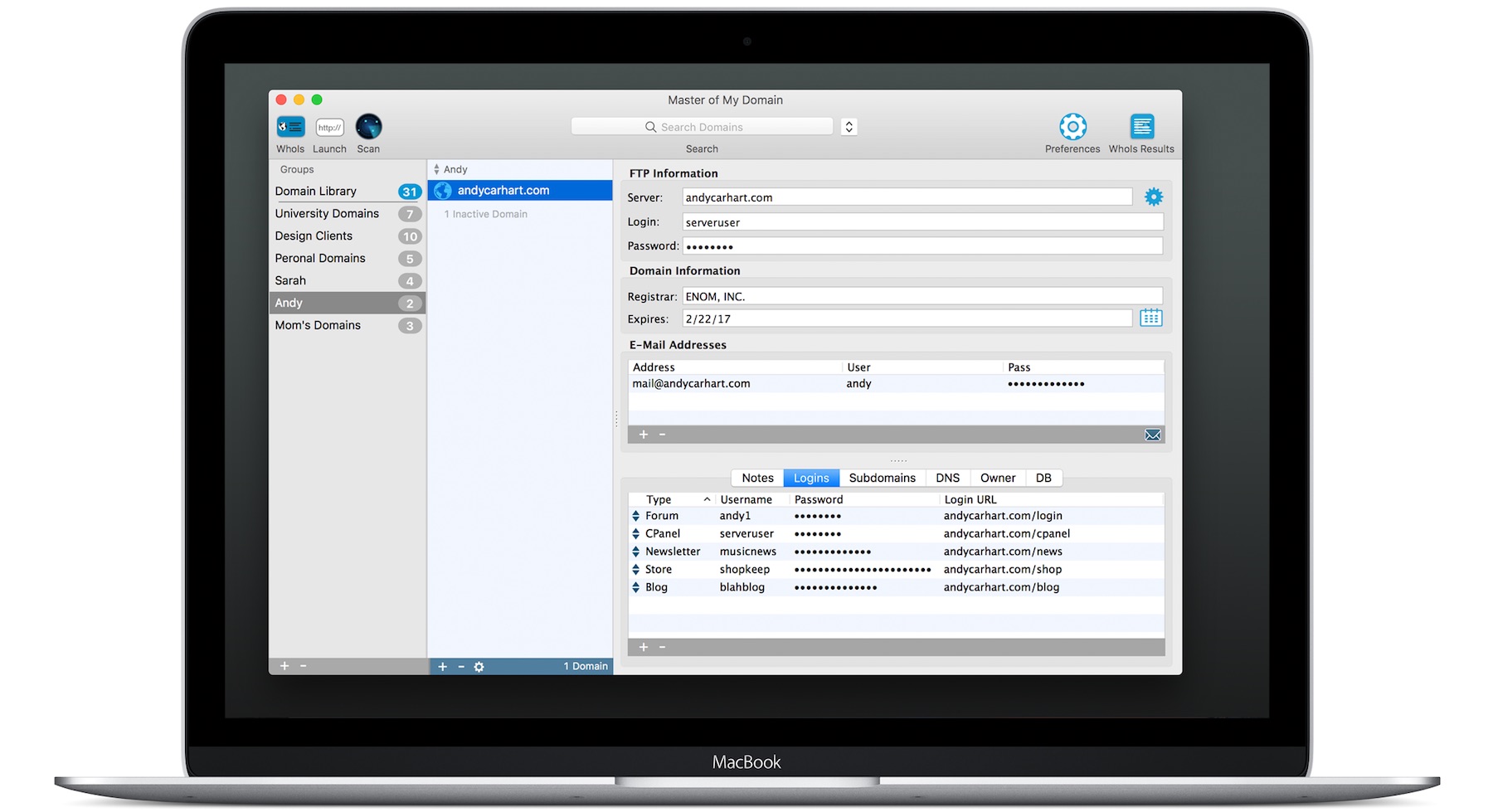Remove selected login with minus button
Viewport: 1493px width, 812px height.
(662, 647)
